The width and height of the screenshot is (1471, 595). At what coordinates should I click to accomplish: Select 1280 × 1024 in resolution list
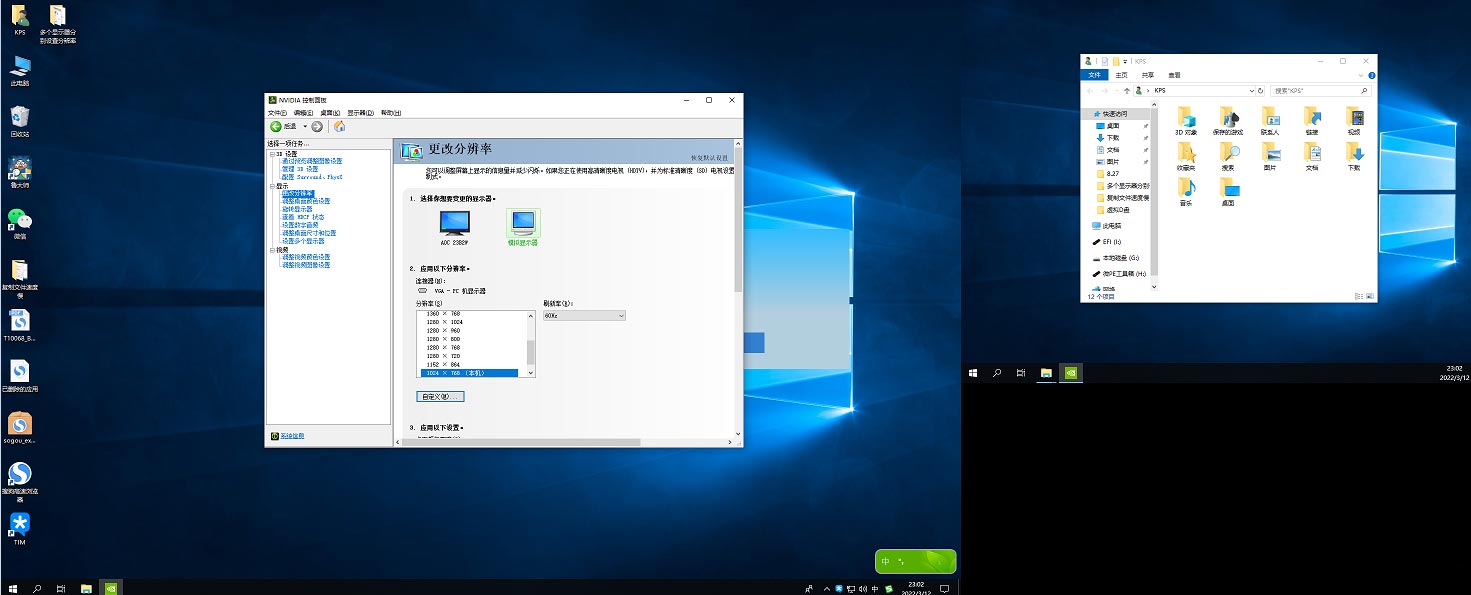click(x=443, y=322)
